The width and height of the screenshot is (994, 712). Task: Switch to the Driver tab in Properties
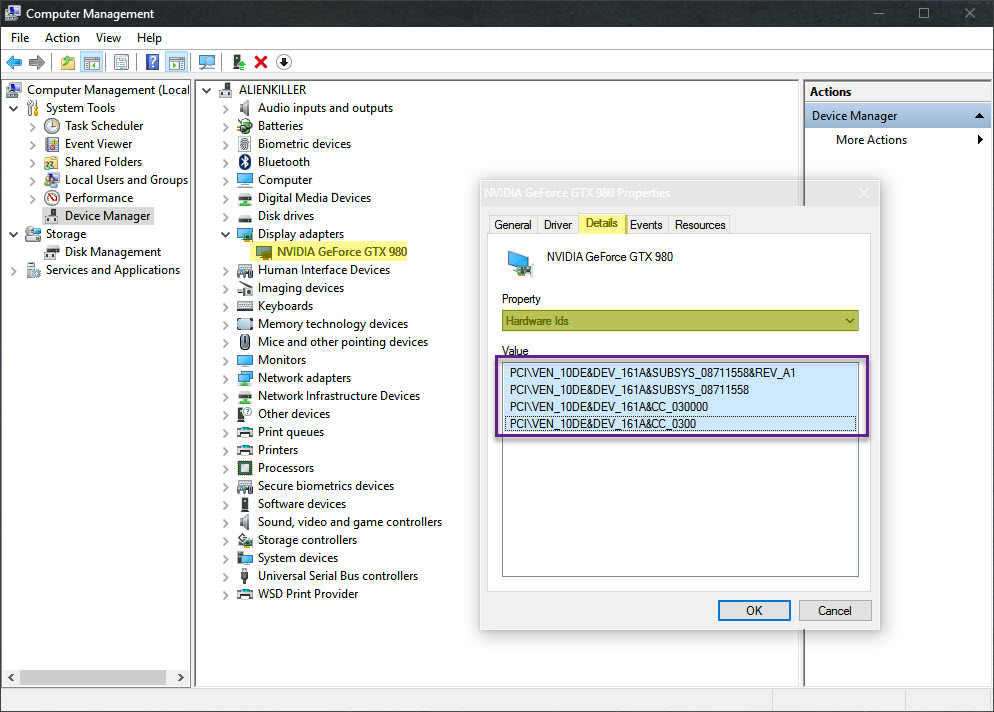[x=558, y=225]
